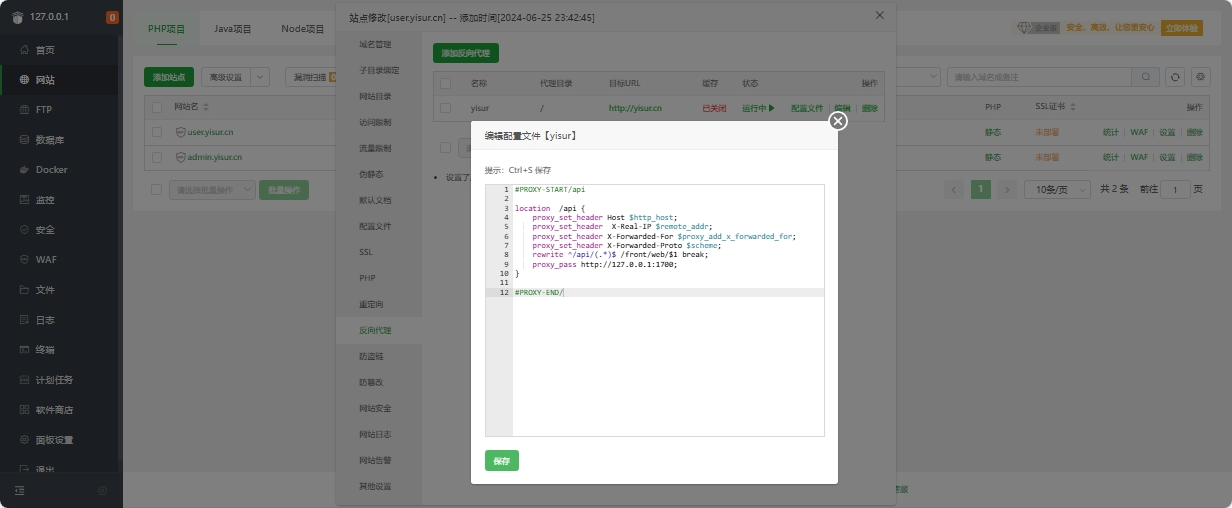The image size is (1232, 508).
Task: Open 软件商店 in the sidebar
Action: (x=55, y=410)
